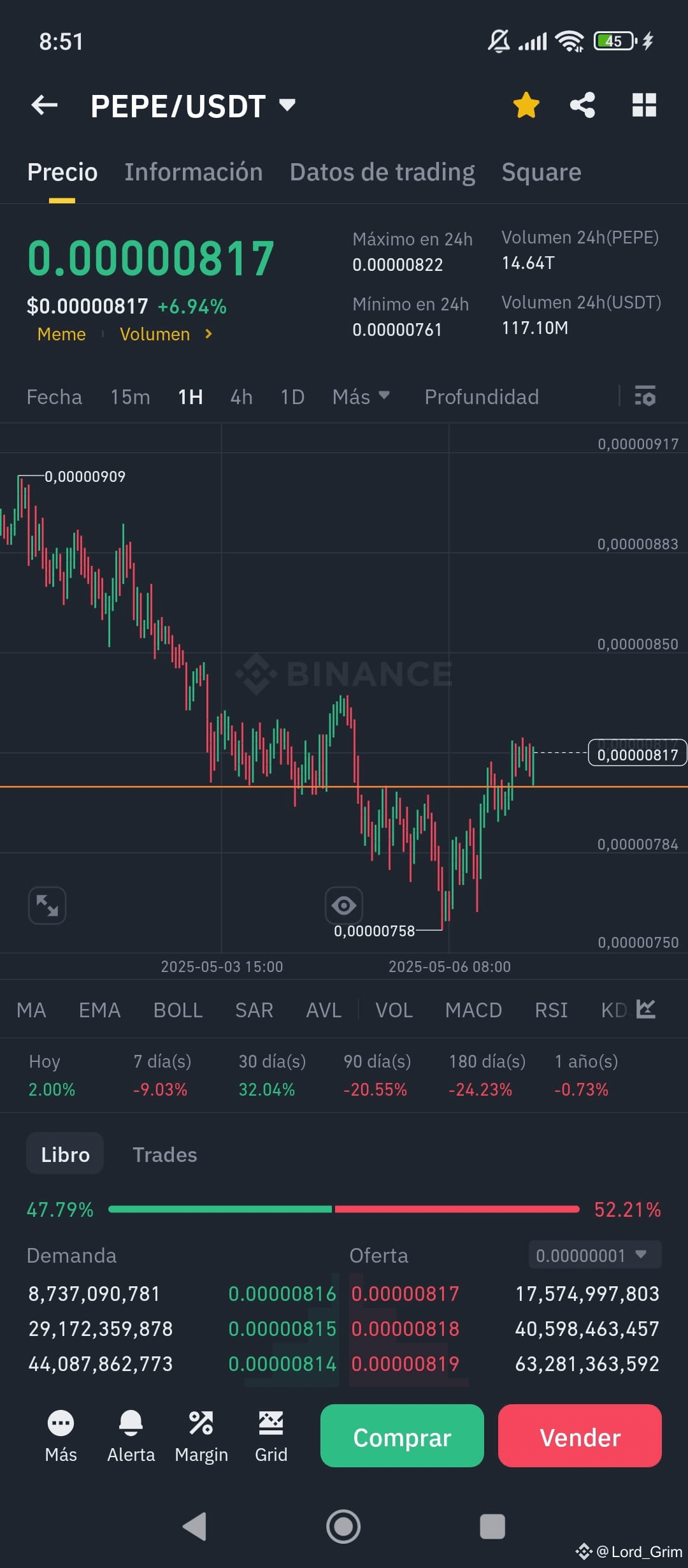This screenshot has height=1568, width=688.
Task: Select the 1H chart interval
Action: coord(190,397)
